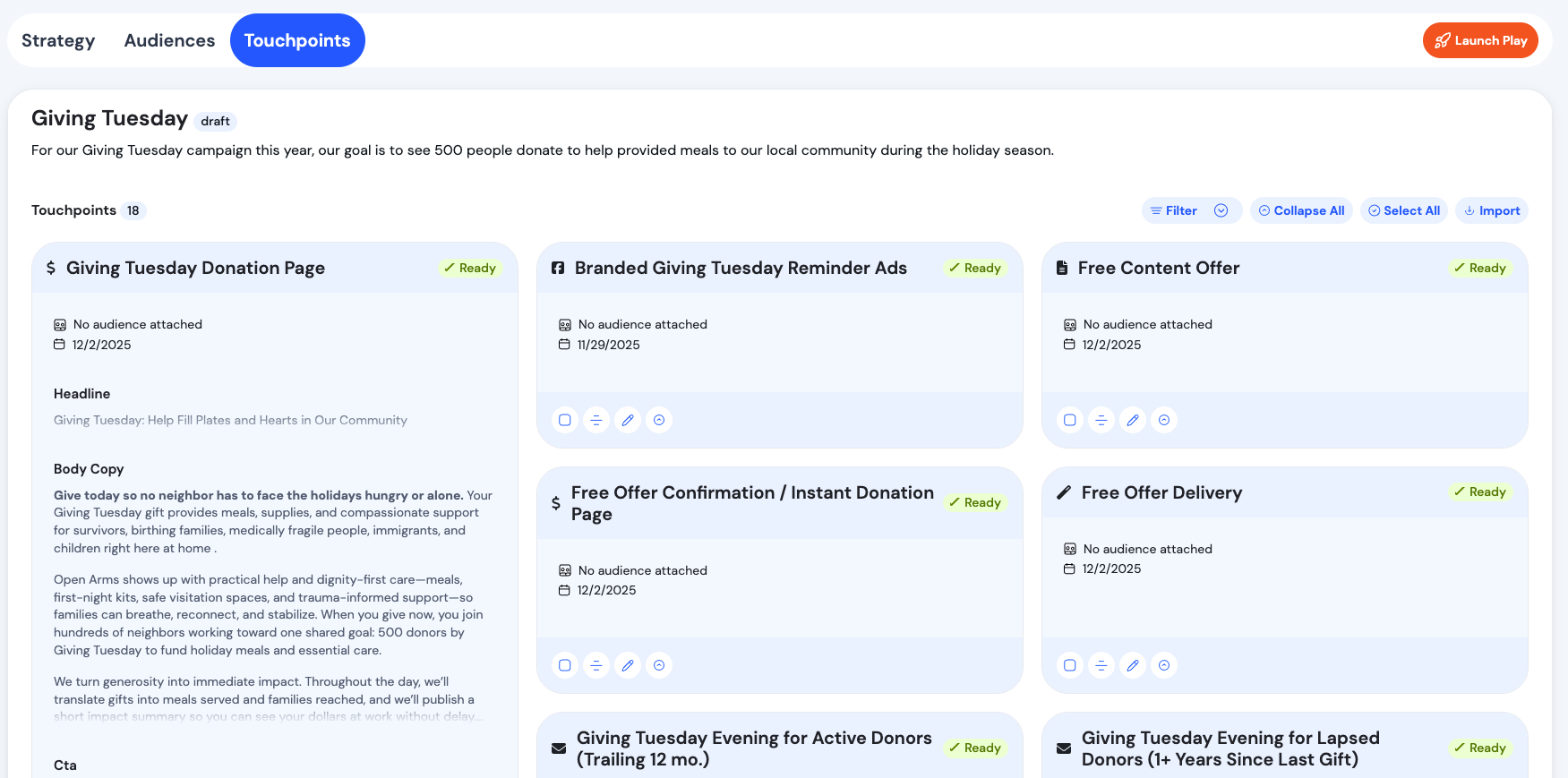Click pencil edit icon on Free Content Offer
This screenshot has height=778, width=1568.
[1133, 420]
